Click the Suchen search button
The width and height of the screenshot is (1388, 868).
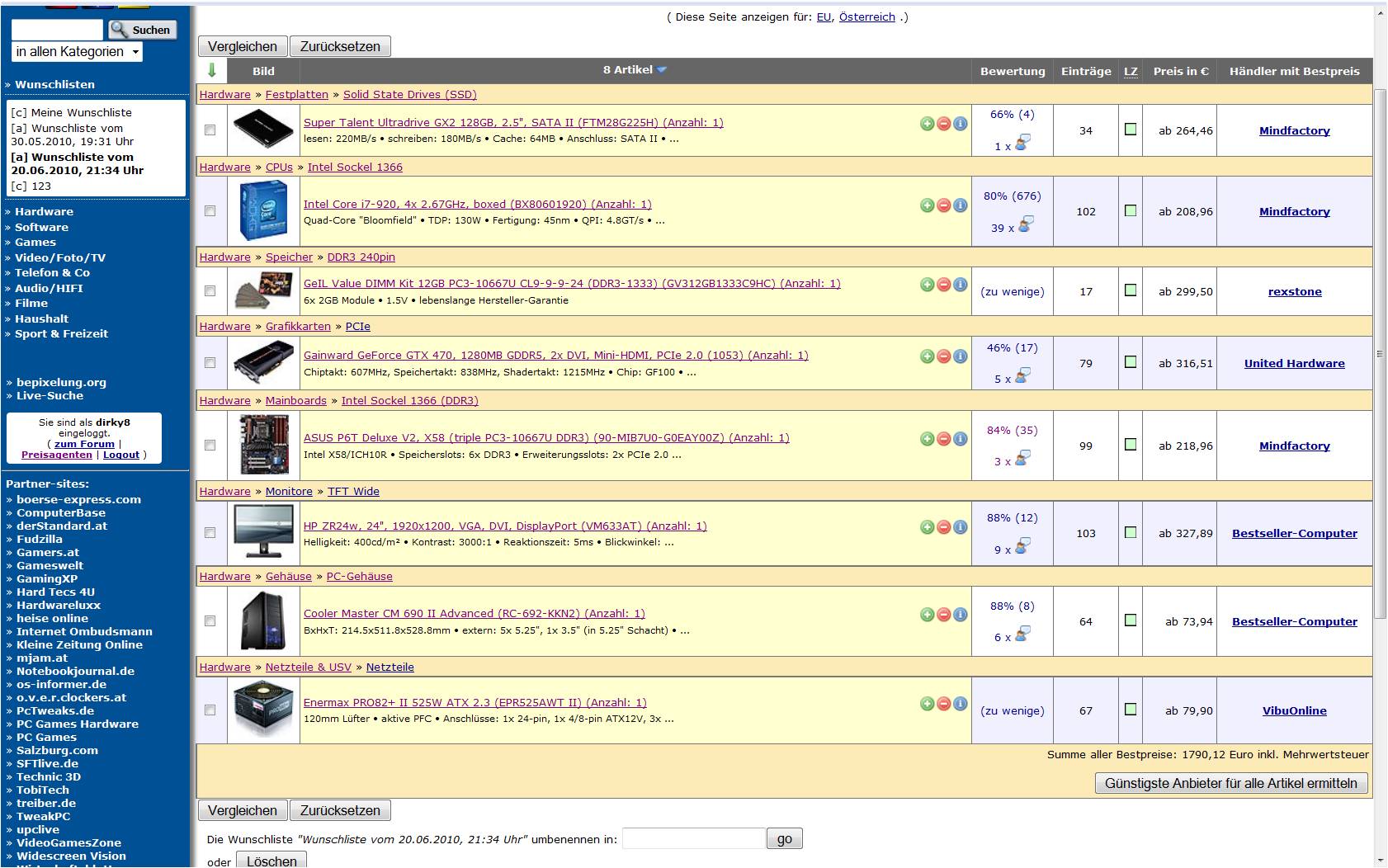click(x=142, y=30)
